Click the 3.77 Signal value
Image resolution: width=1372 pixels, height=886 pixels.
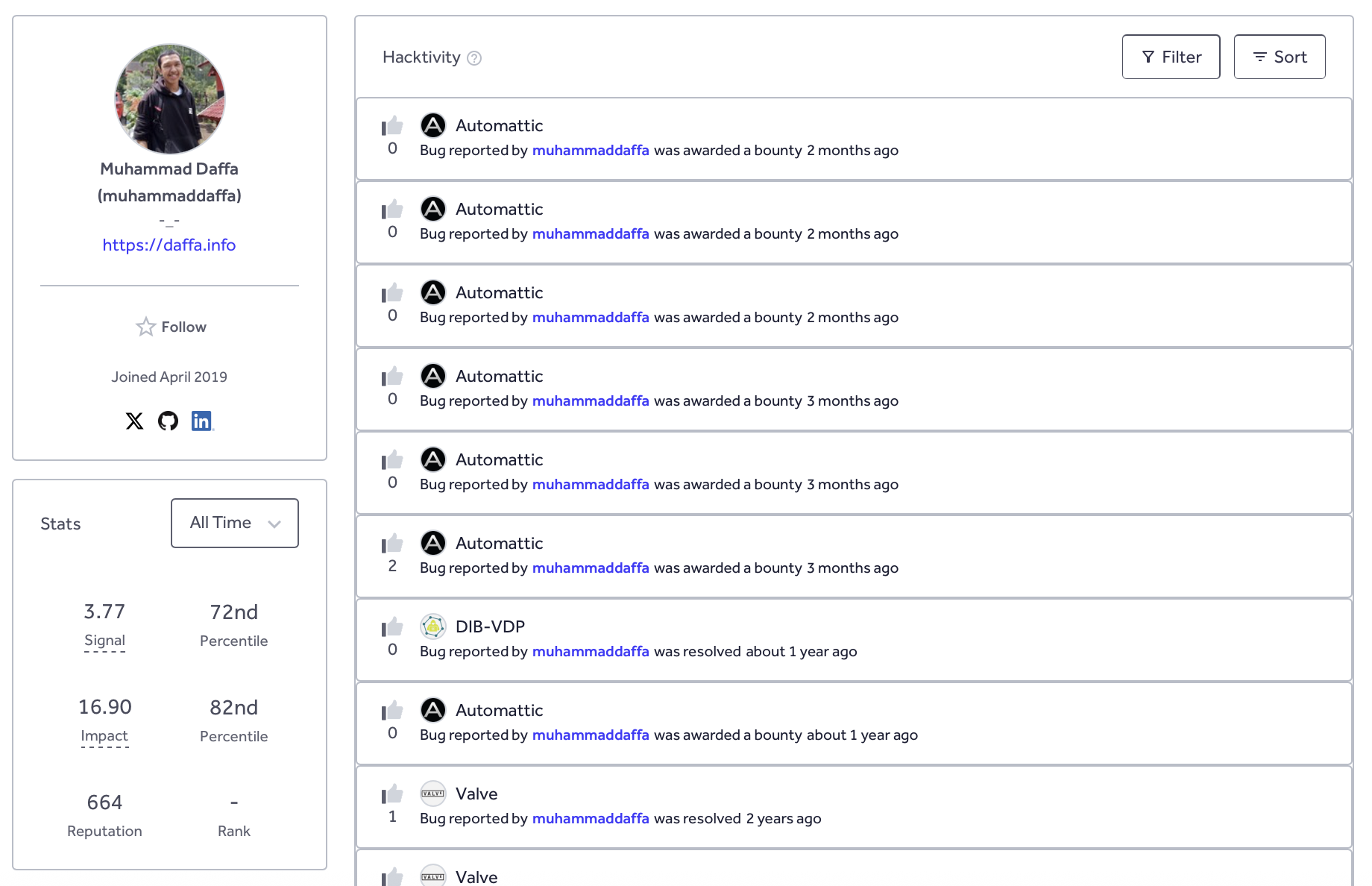tap(104, 612)
